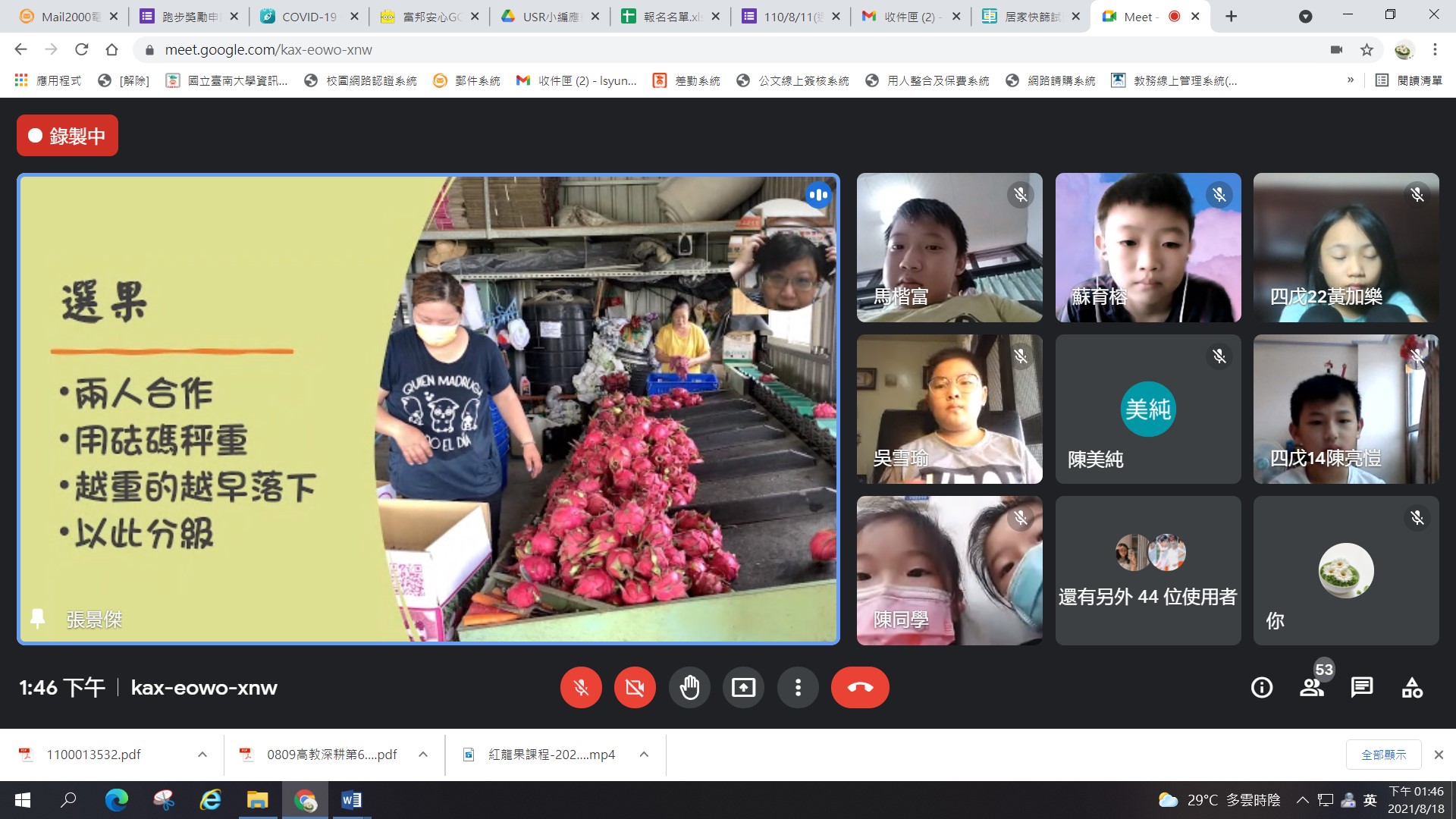Click the Present now screen icon
The height and width of the screenshot is (819, 1456).
(x=743, y=688)
